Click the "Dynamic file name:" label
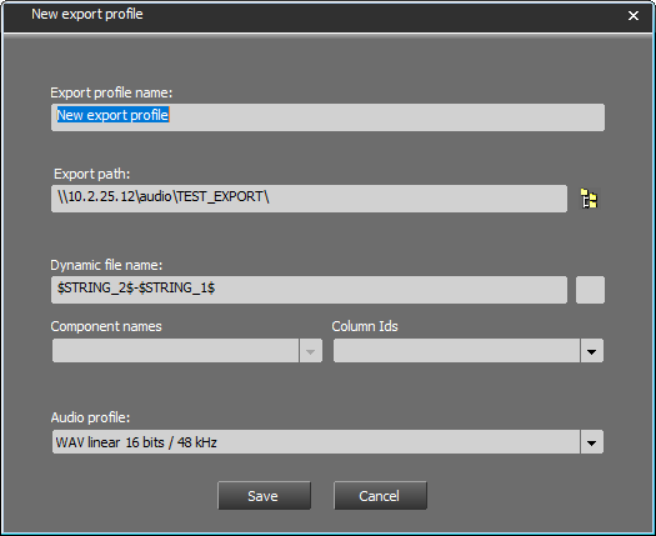 [106, 265]
